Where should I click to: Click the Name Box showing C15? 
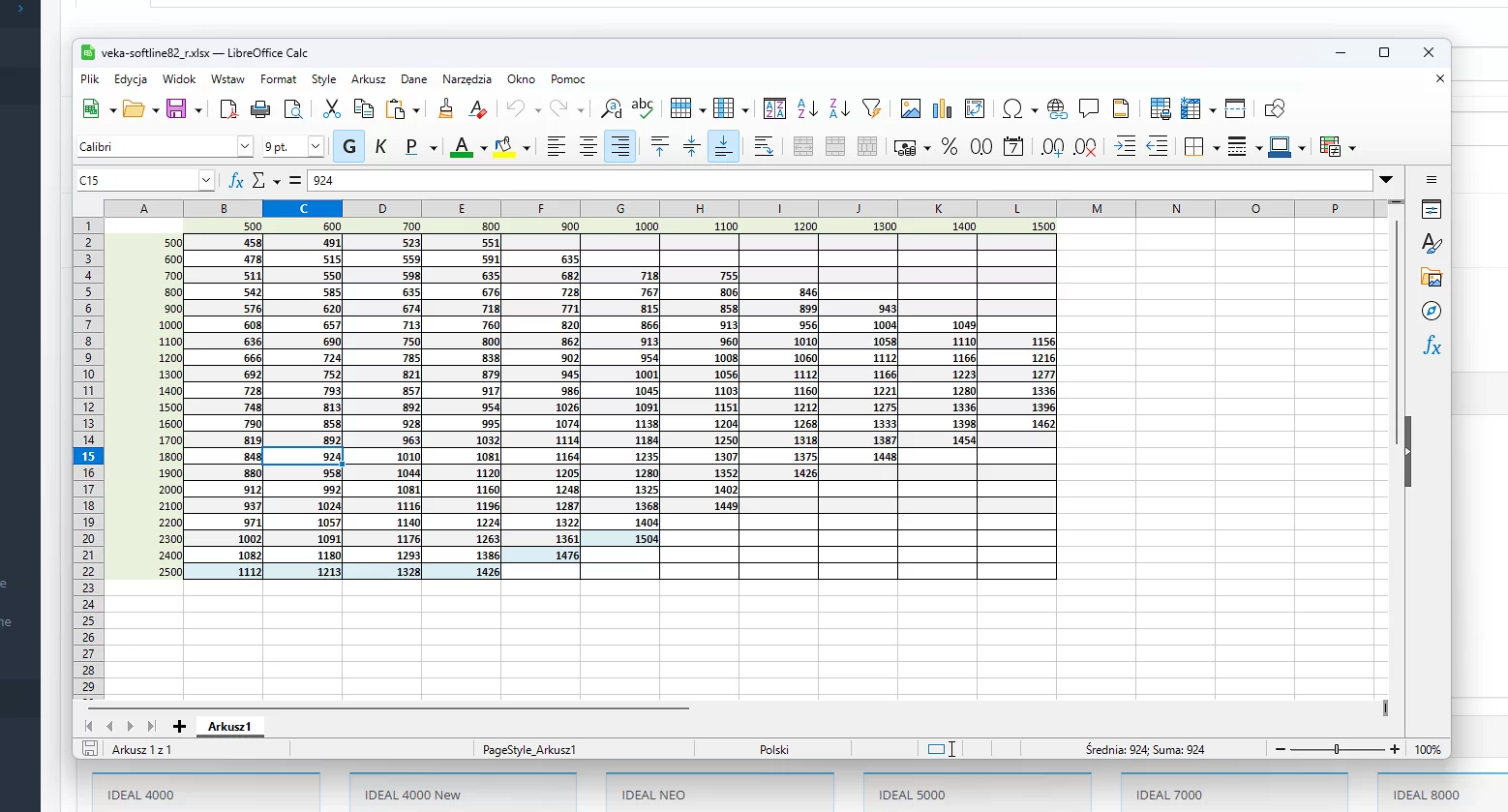pyautogui.click(x=136, y=181)
